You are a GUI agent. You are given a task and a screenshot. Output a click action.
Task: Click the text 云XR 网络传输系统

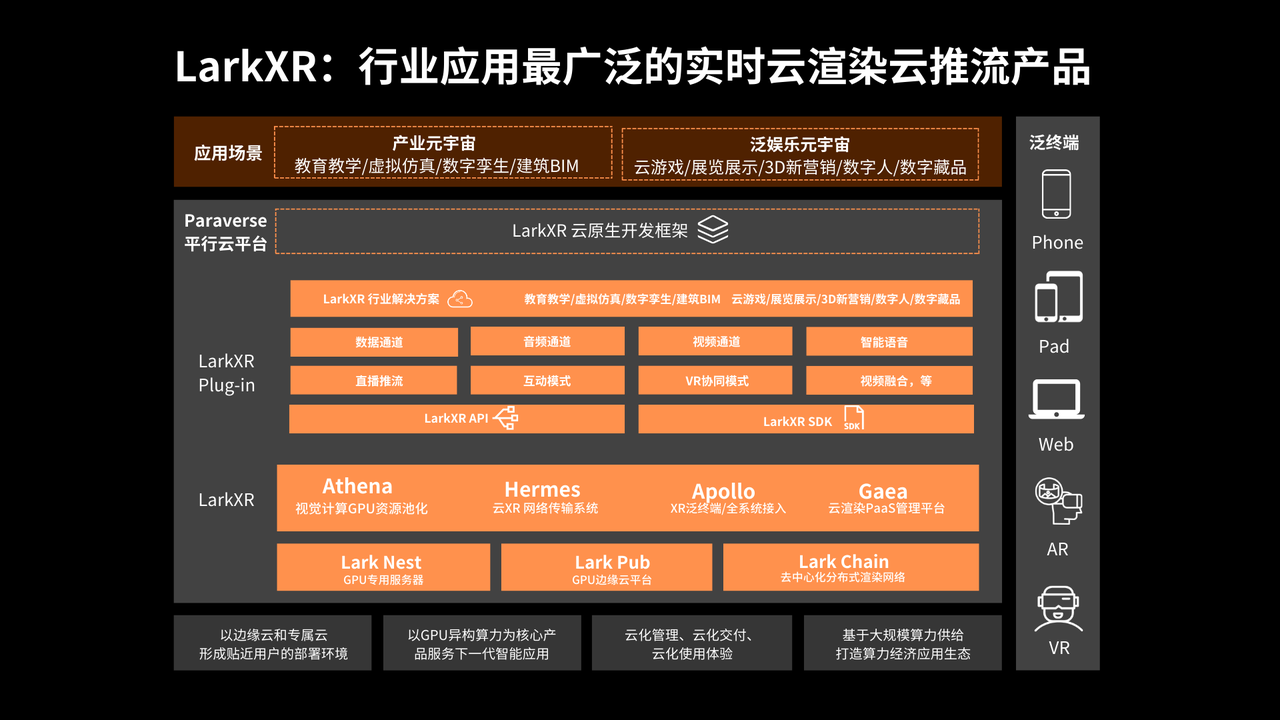(545, 509)
